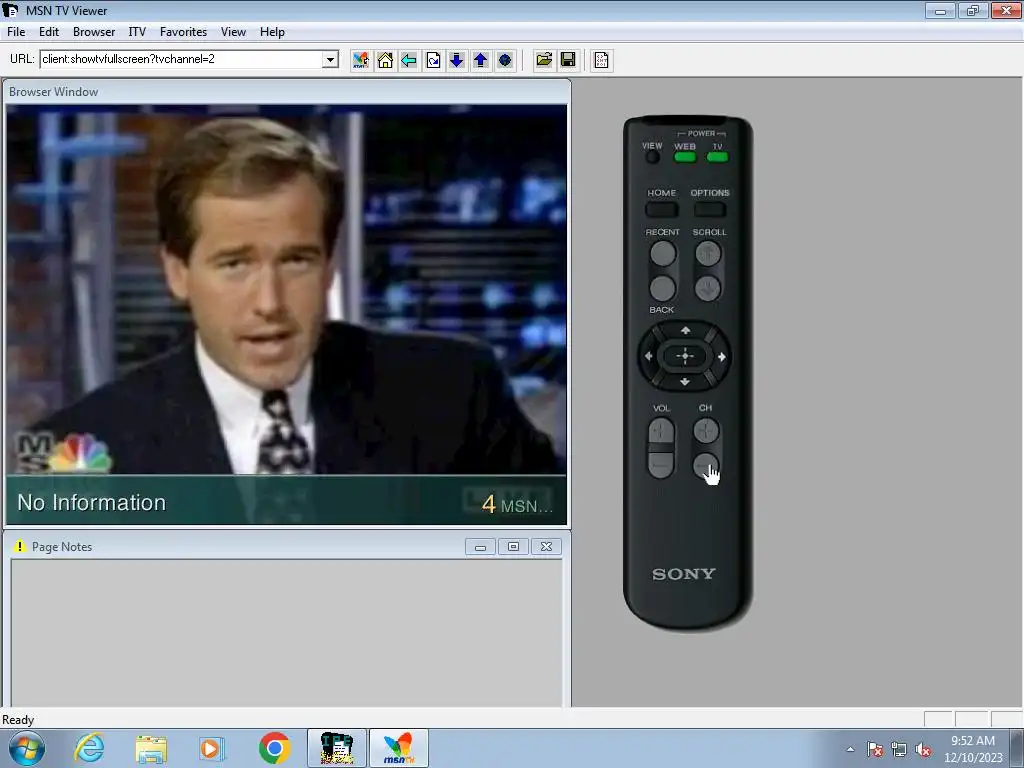Viewport: 1024px width, 768px height.
Task: Maximize the Page Notes panel
Action: coord(513,547)
